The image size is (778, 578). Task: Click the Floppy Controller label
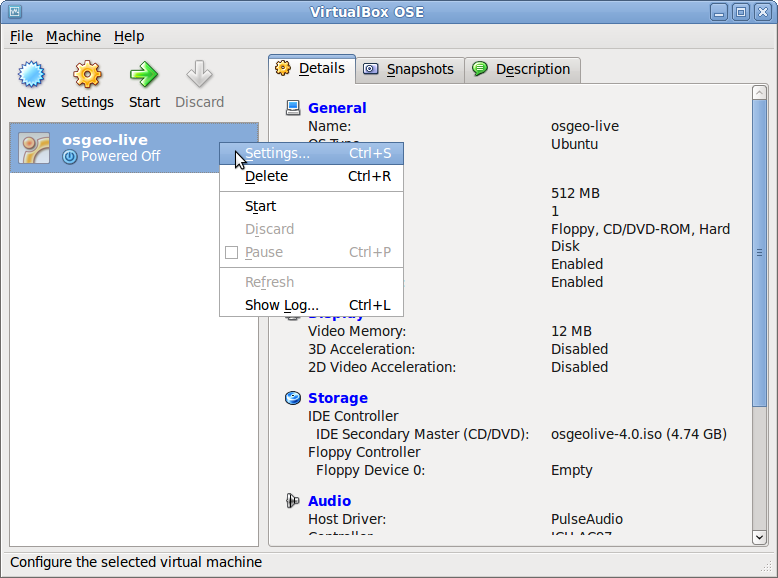point(364,452)
